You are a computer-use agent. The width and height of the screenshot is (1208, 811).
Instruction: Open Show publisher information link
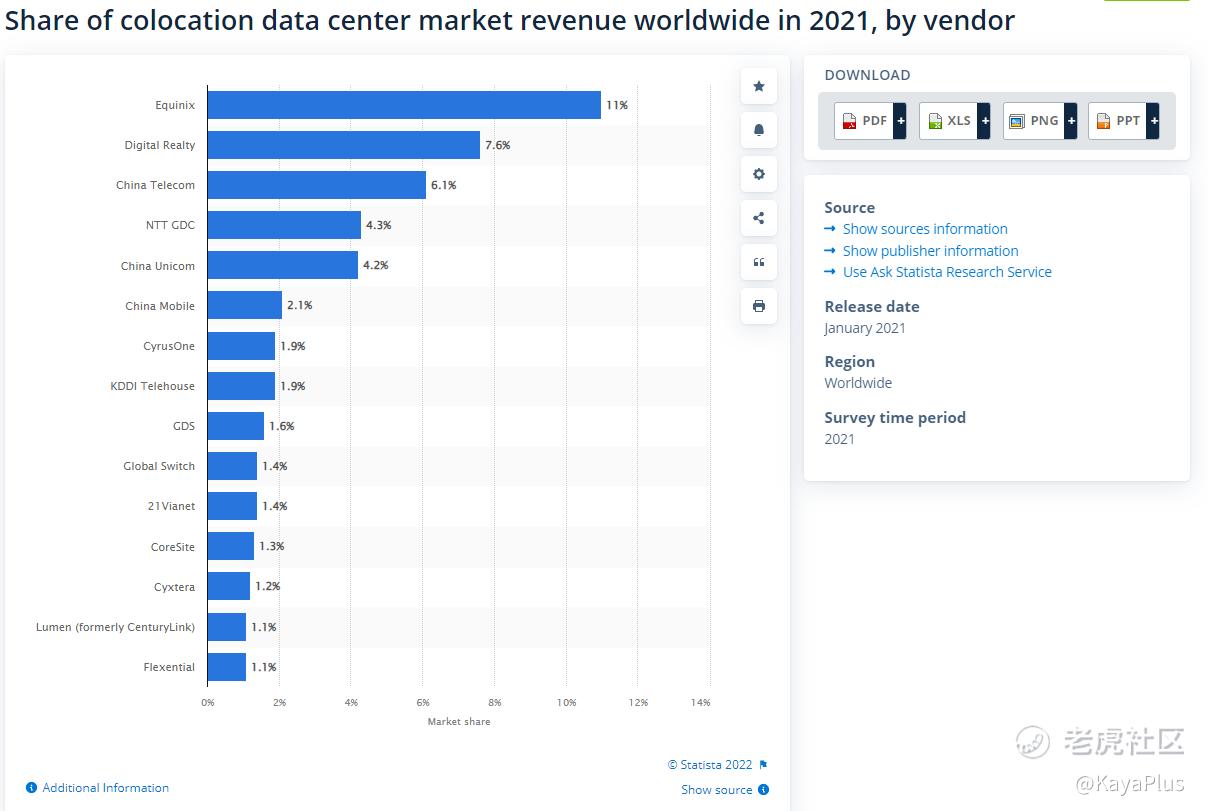930,251
